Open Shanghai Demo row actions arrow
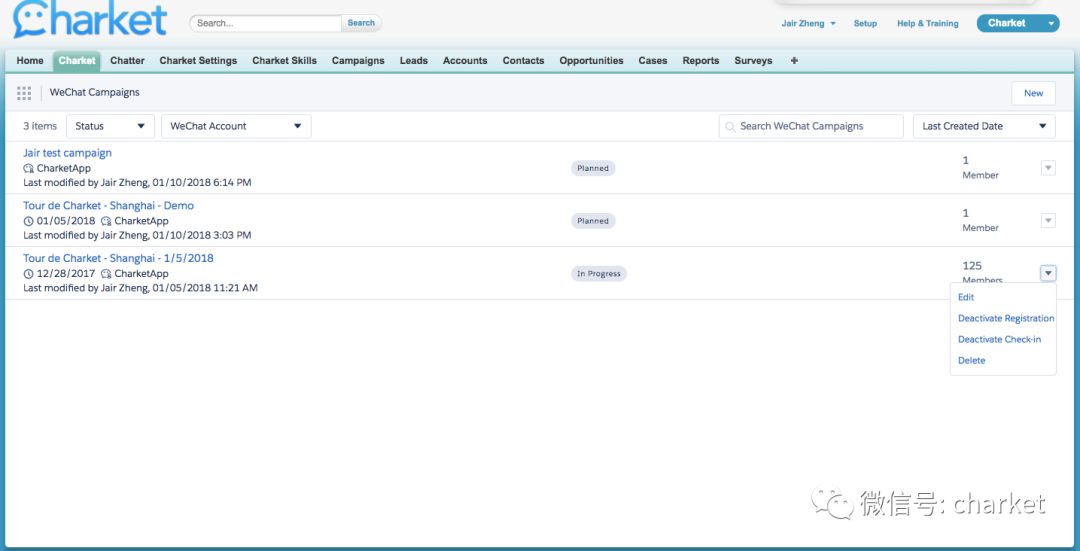Viewport: 1080px width, 551px height. click(1048, 221)
